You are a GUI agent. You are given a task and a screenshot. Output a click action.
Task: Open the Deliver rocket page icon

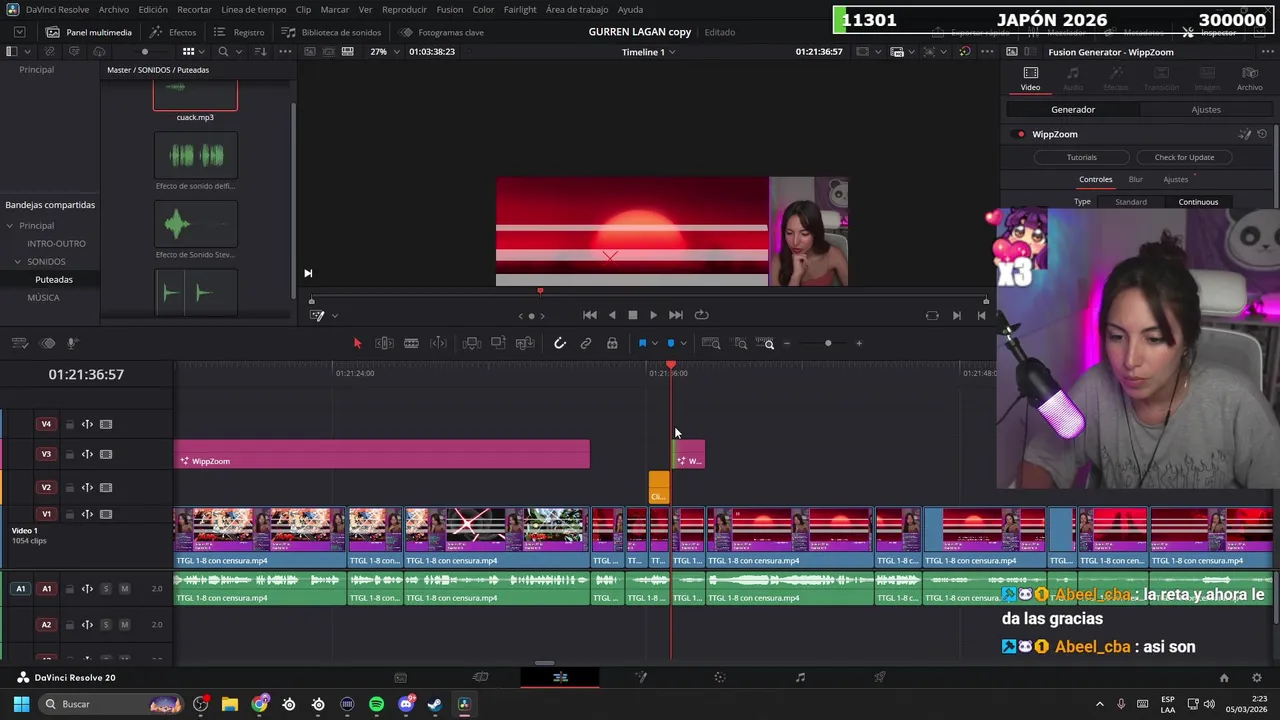(880, 677)
